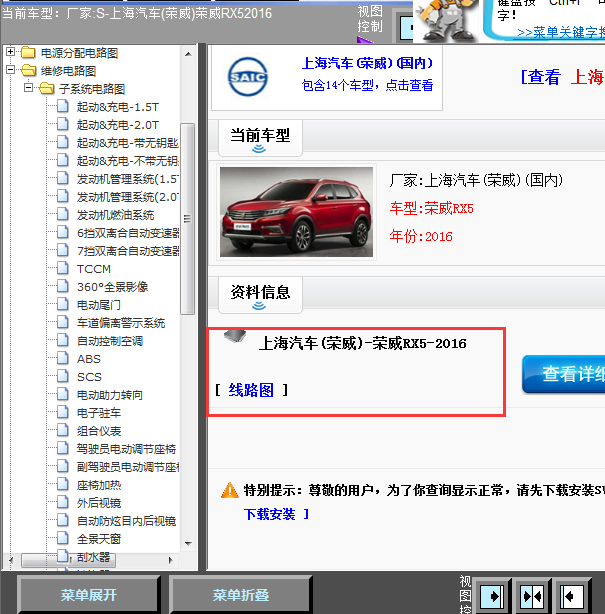Image resolution: width=605 pixels, height=614 pixels.
Task: Click the small car icon by 荣威RX5-2016 title
Action: (x=235, y=338)
